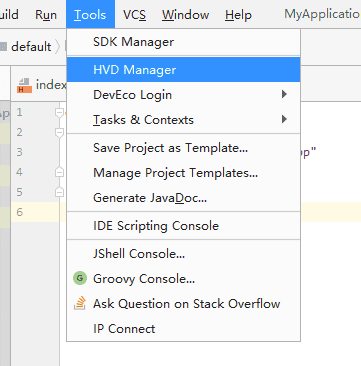This screenshot has width=361, height=366.
Task: Click the Stack Overflow icon in menu
Action: pos(80,303)
